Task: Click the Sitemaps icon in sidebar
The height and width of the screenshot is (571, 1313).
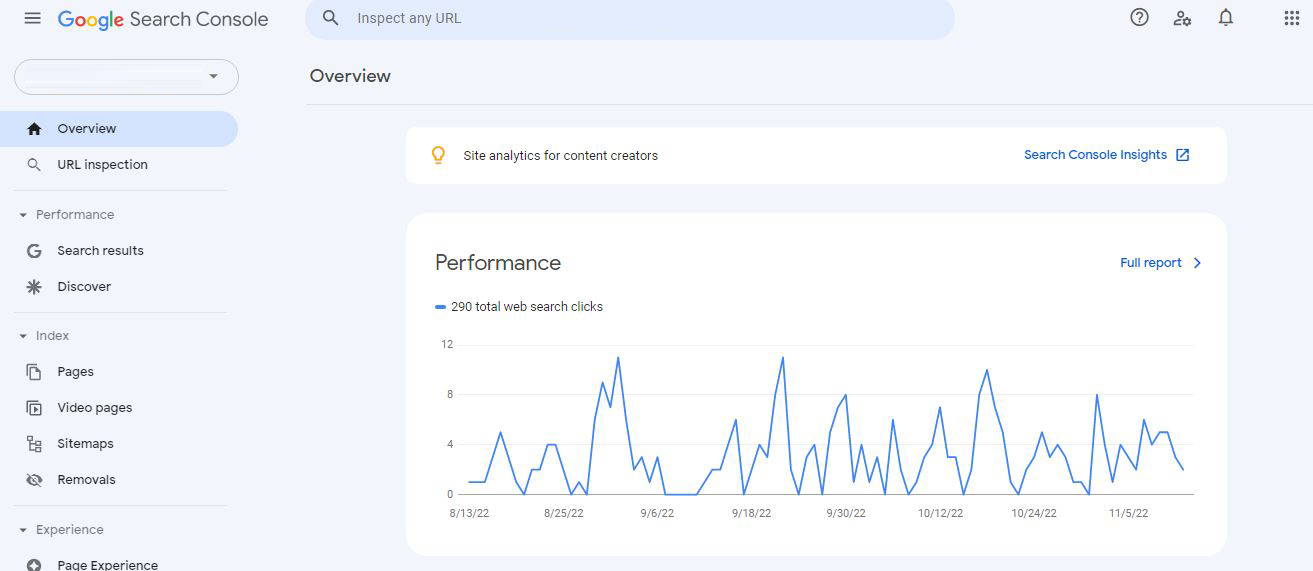Action: (34, 444)
